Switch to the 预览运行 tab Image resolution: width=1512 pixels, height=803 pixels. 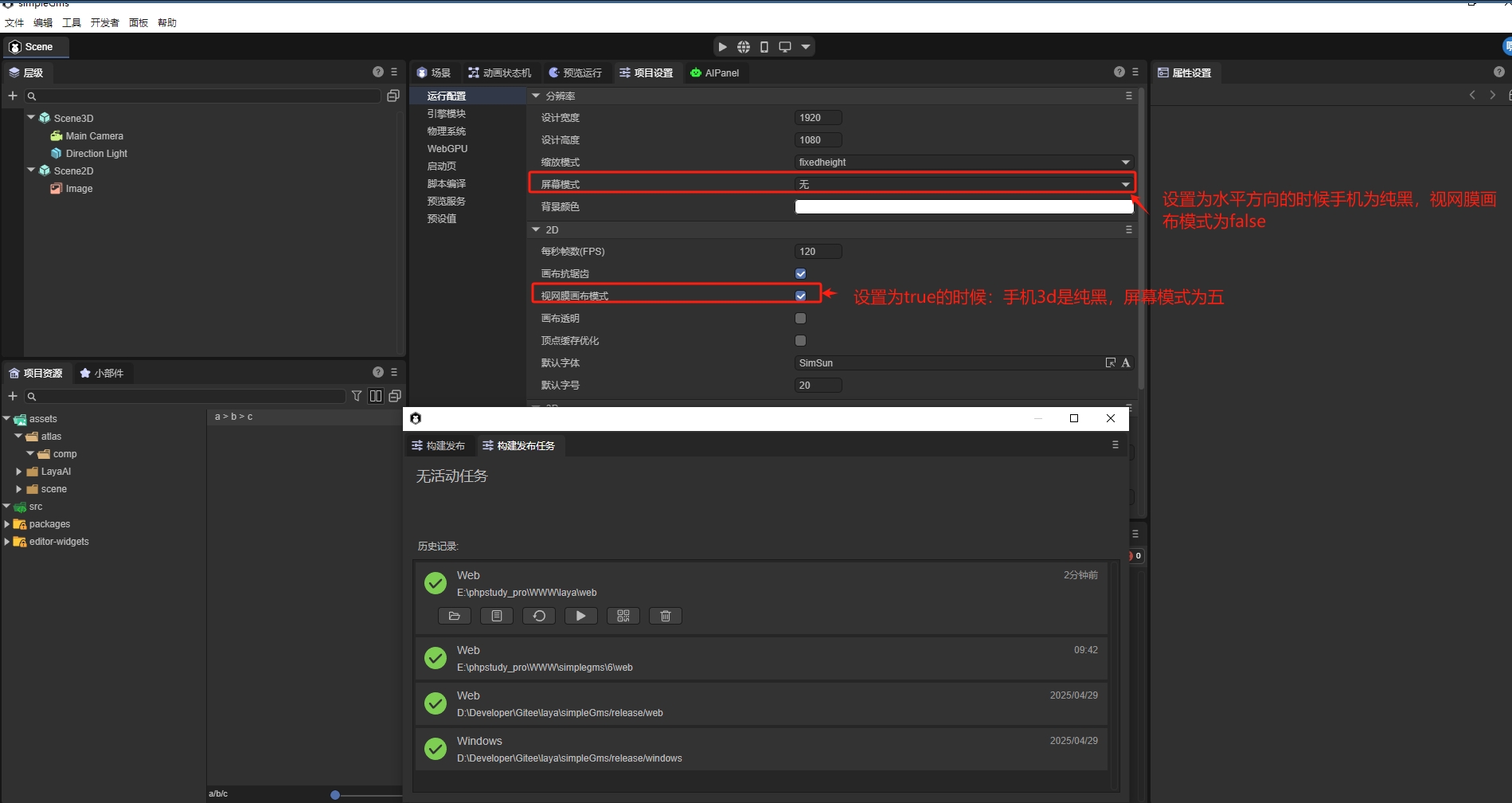(x=575, y=72)
